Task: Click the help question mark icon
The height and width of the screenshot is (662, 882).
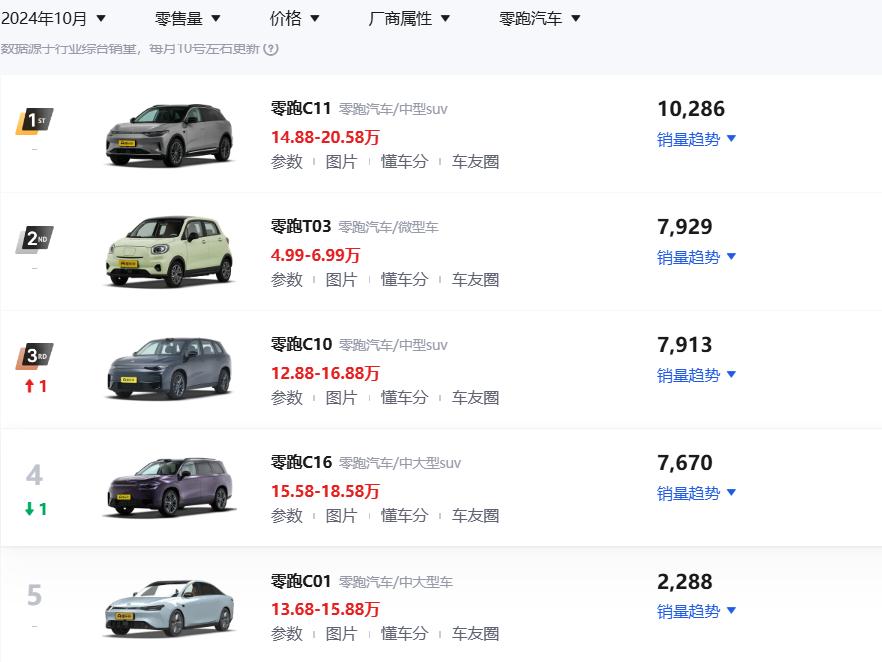Action: 271,49
